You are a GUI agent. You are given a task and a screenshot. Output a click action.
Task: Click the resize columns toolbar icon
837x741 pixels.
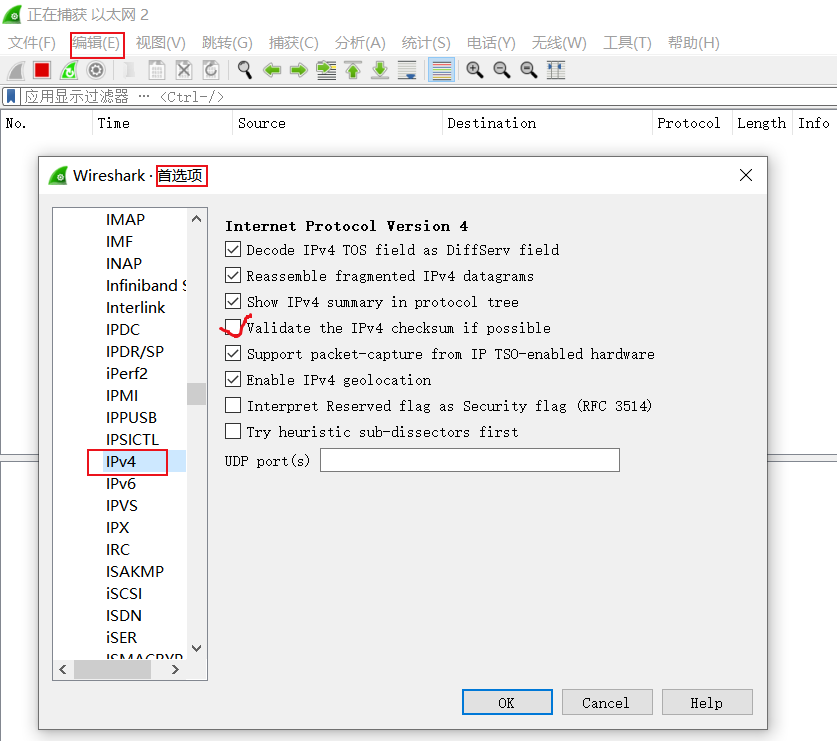[556, 70]
